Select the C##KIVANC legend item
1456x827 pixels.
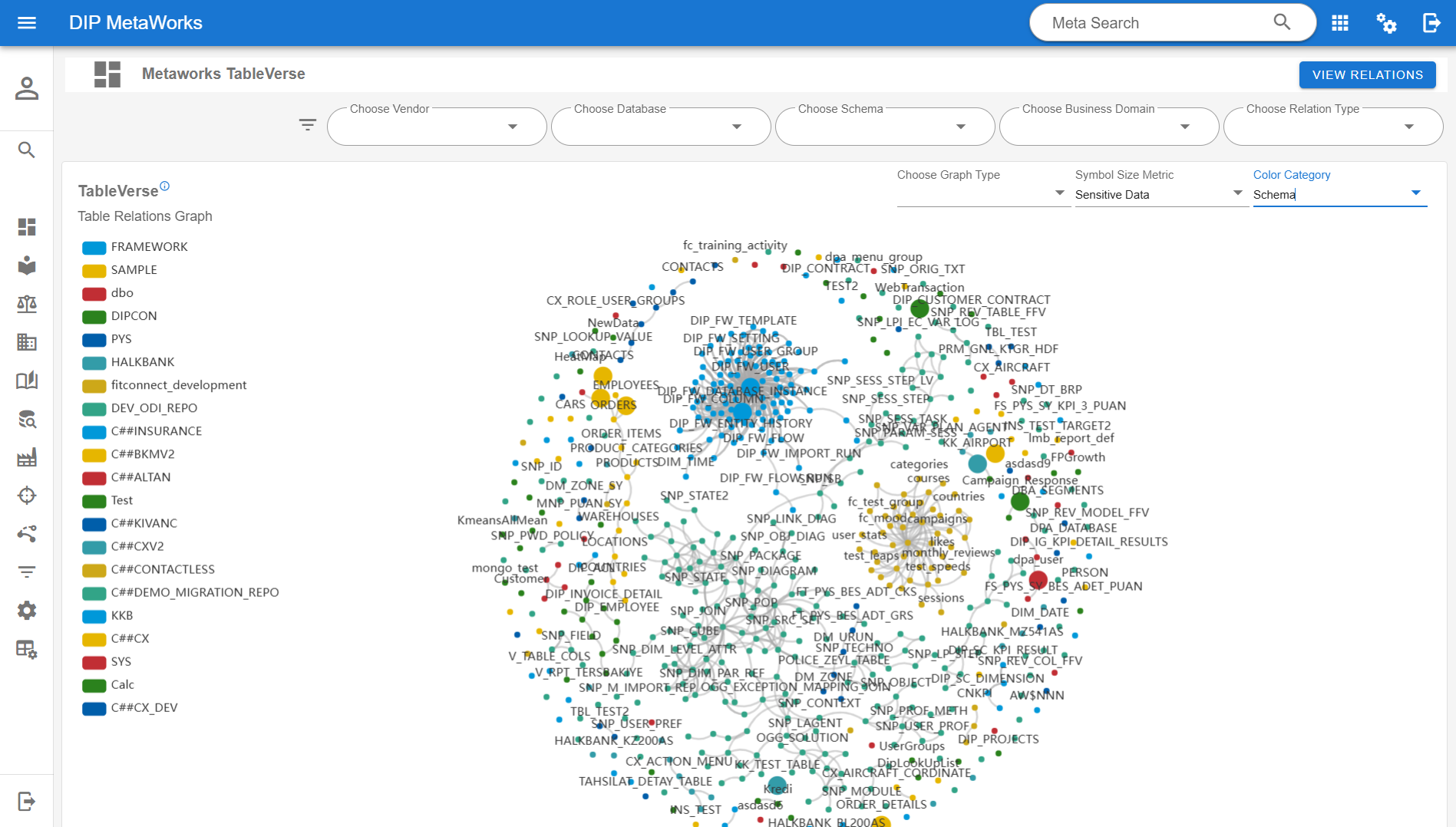[x=130, y=523]
